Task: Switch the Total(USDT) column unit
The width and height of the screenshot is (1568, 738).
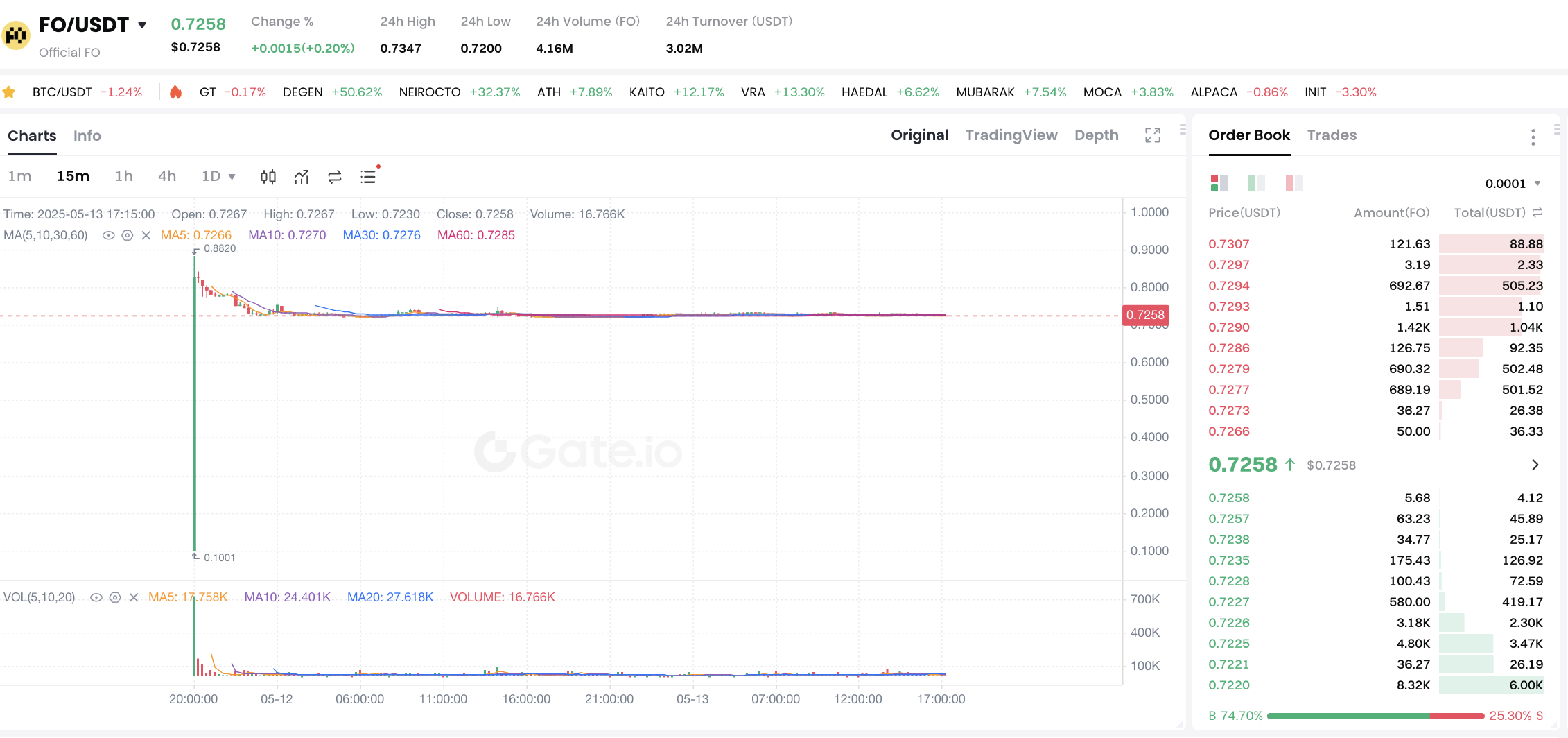Action: [1537, 213]
